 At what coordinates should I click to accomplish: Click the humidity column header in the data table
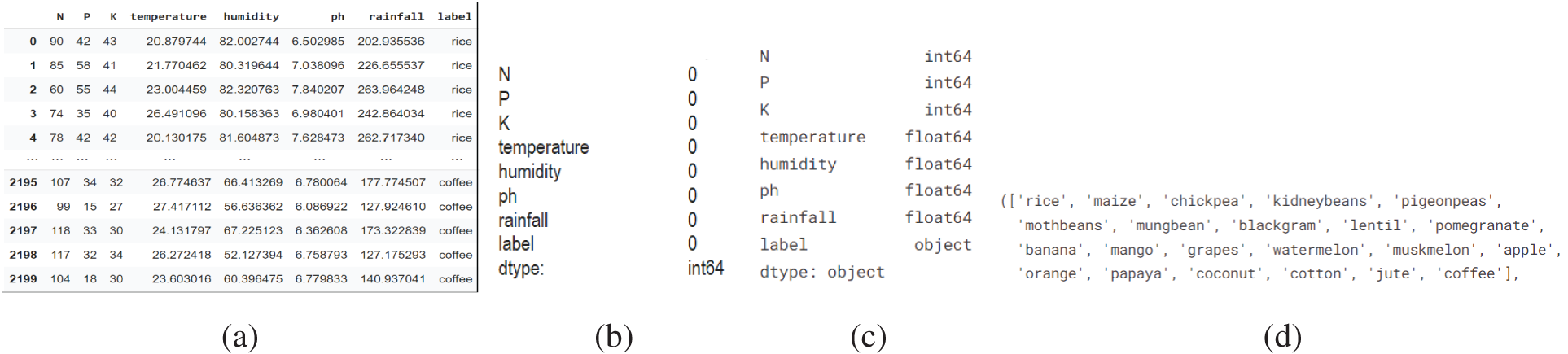point(251,16)
